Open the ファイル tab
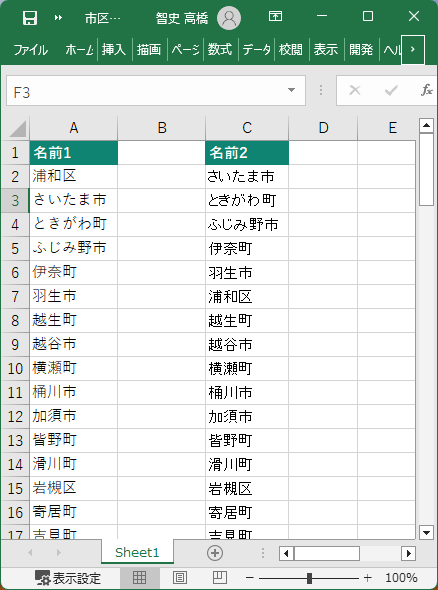Viewport: 438px width, 590px height. point(30,50)
